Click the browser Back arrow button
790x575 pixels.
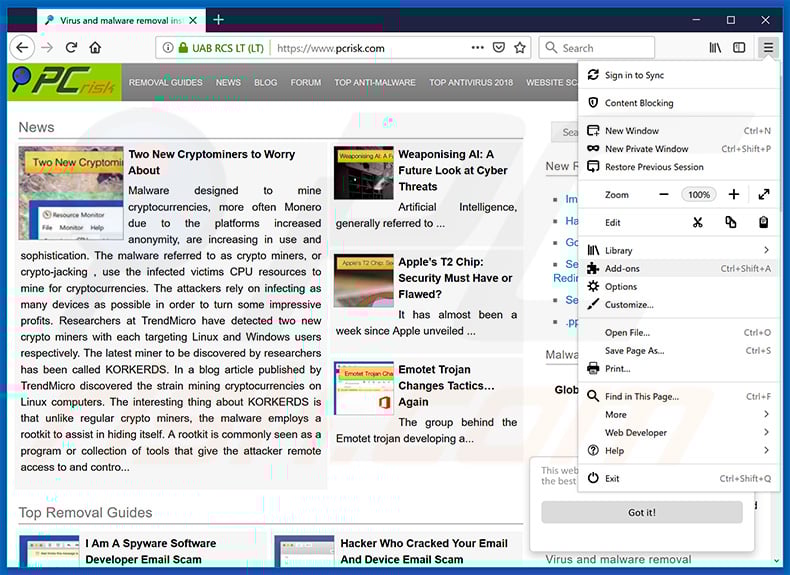(x=22, y=48)
